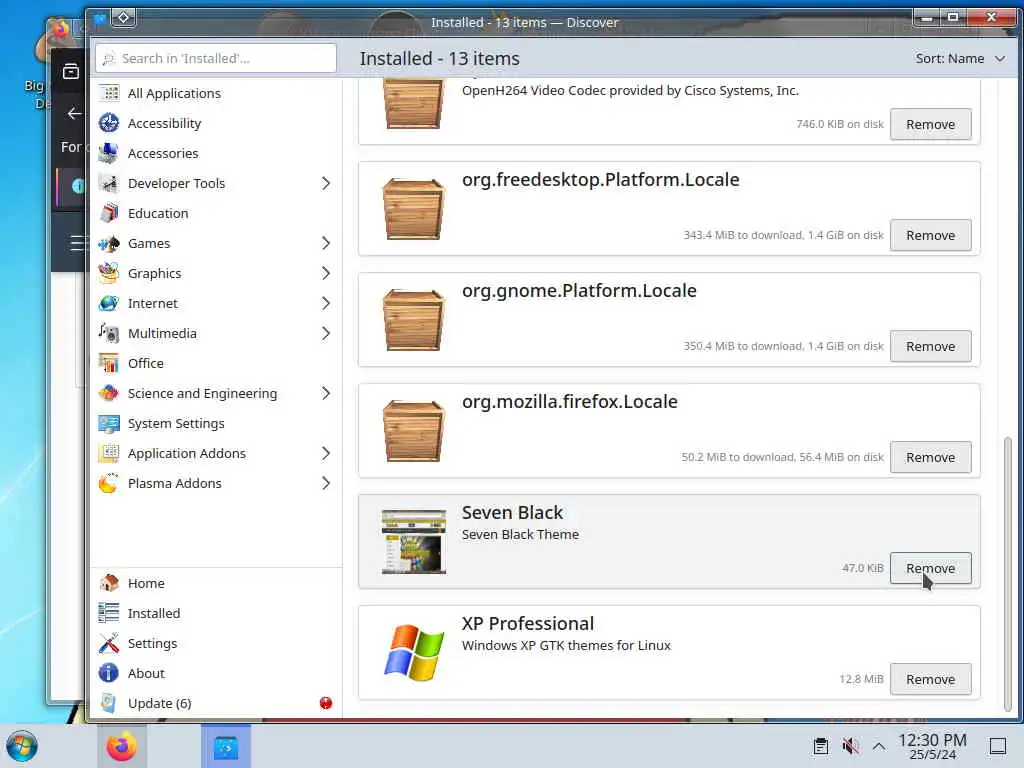Click the All Applications category icon
This screenshot has width=1024, height=768.
point(109,93)
